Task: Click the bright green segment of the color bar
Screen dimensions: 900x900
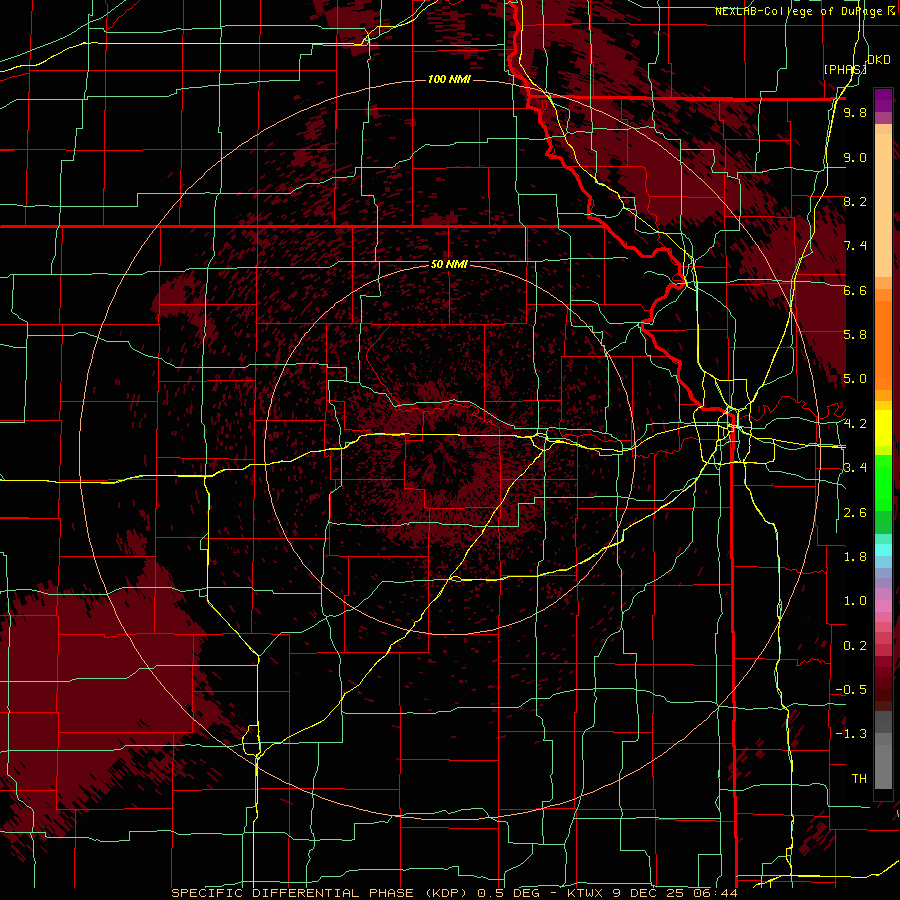Action: tap(883, 483)
